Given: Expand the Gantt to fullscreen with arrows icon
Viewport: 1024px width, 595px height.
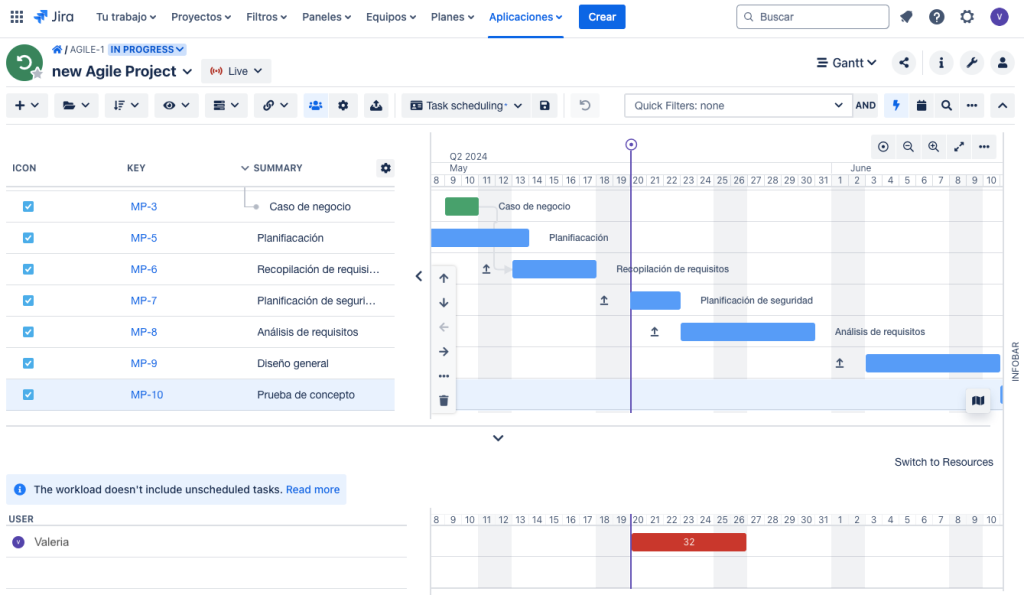Looking at the screenshot, I should [x=958, y=146].
